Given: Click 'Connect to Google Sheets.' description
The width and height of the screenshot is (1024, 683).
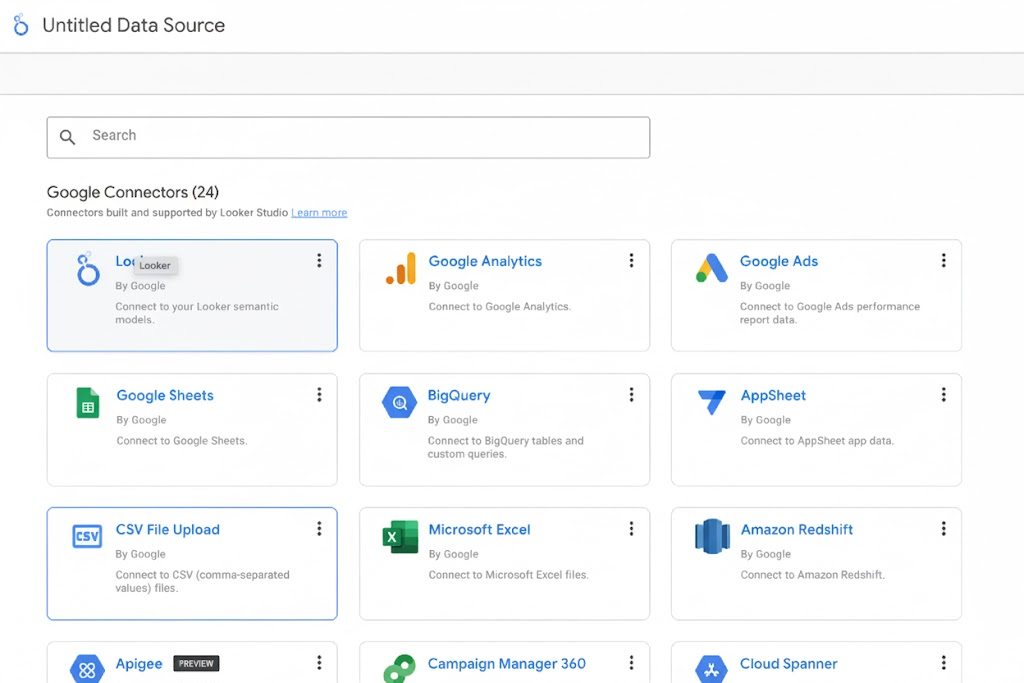Looking at the screenshot, I should click(x=182, y=441).
